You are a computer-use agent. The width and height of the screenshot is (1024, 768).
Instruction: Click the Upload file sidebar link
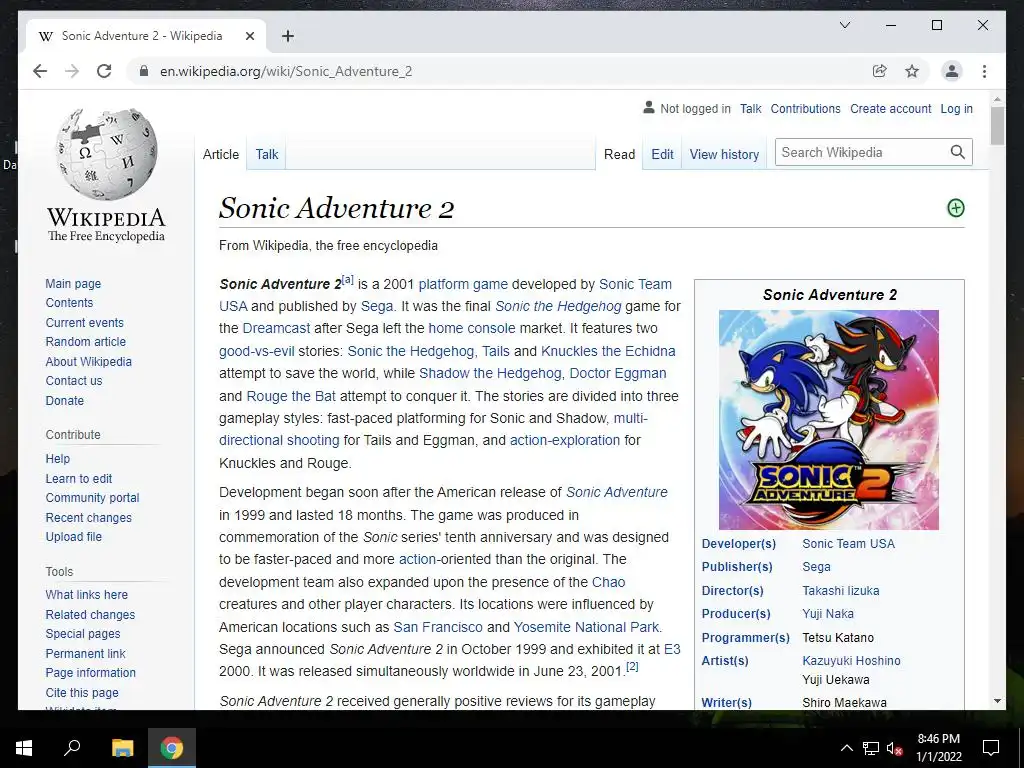pos(73,536)
